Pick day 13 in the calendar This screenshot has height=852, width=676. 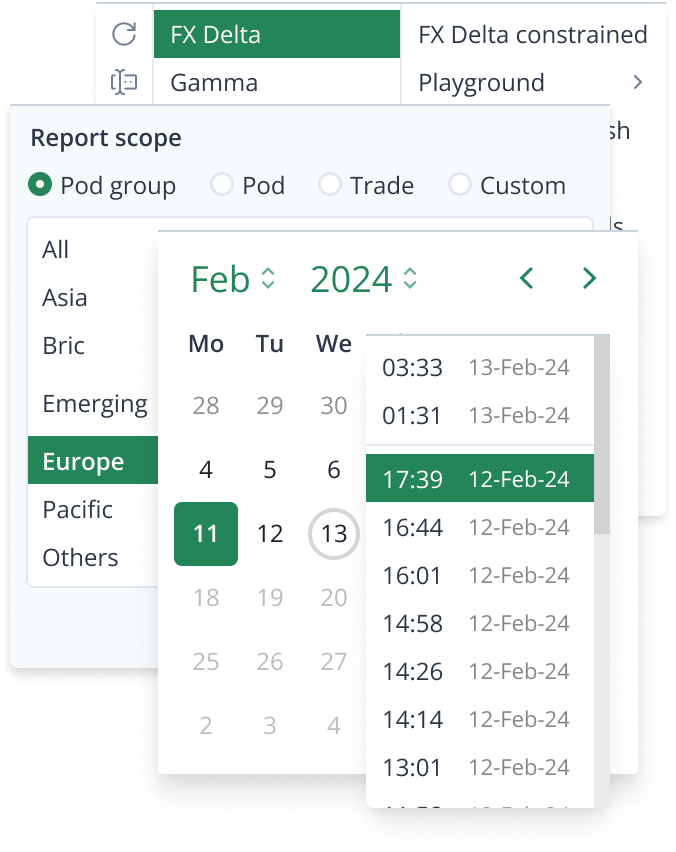tap(334, 534)
